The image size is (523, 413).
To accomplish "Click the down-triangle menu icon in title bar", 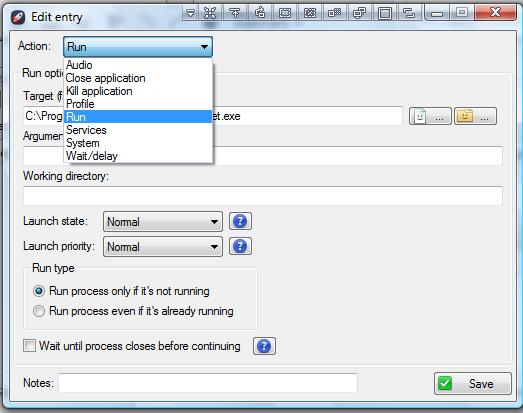I will [x=190, y=13].
